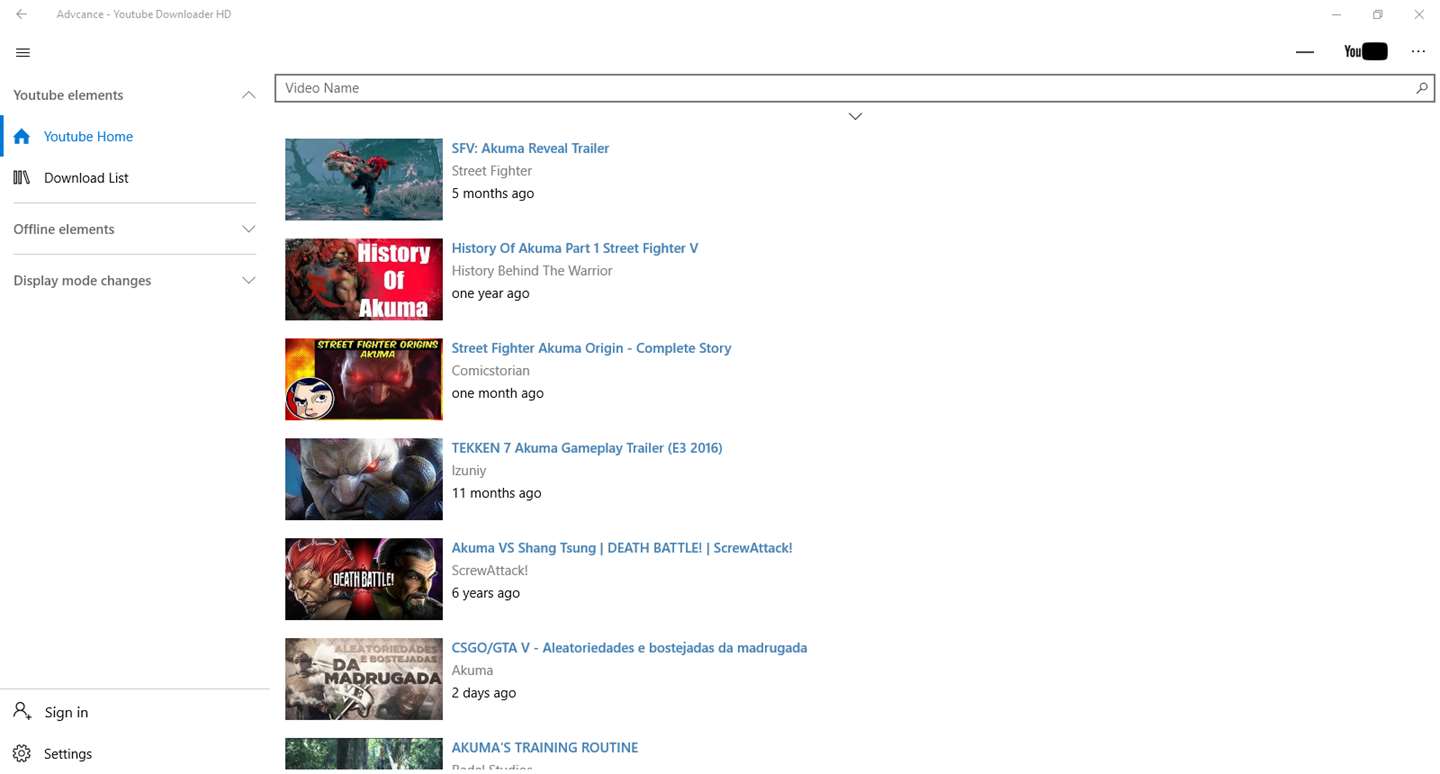This screenshot has width=1440, height=774.
Task: Click the Da Madrugada thumbnail
Action: point(364,679)
